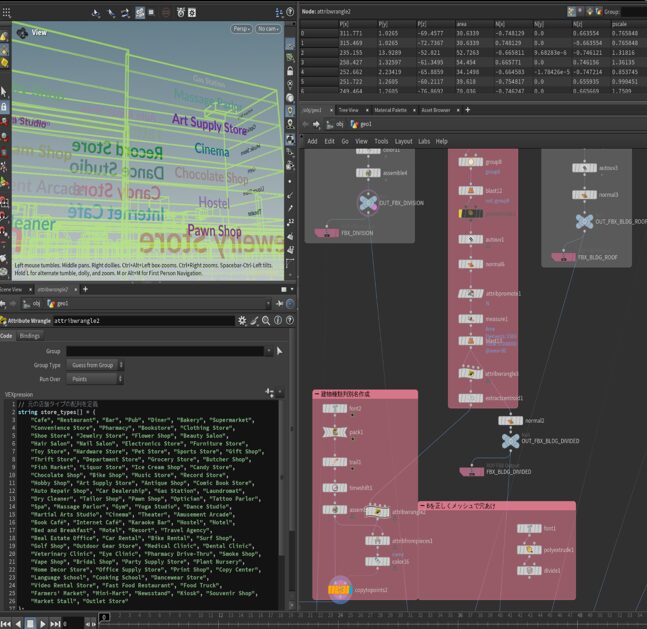
Task: Open the viewport display options gear icon
Action: point(192,12)
